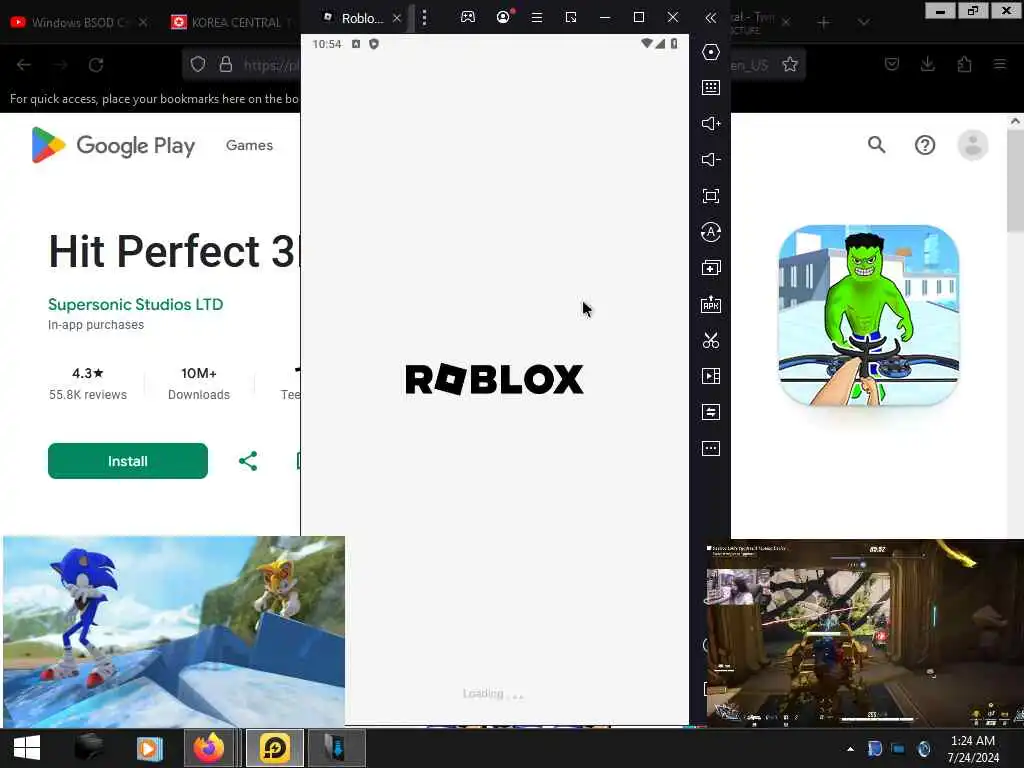
Task: Open the emulator keyboard mapping icon
Action: pyautogui.click(x=711, y=88)
